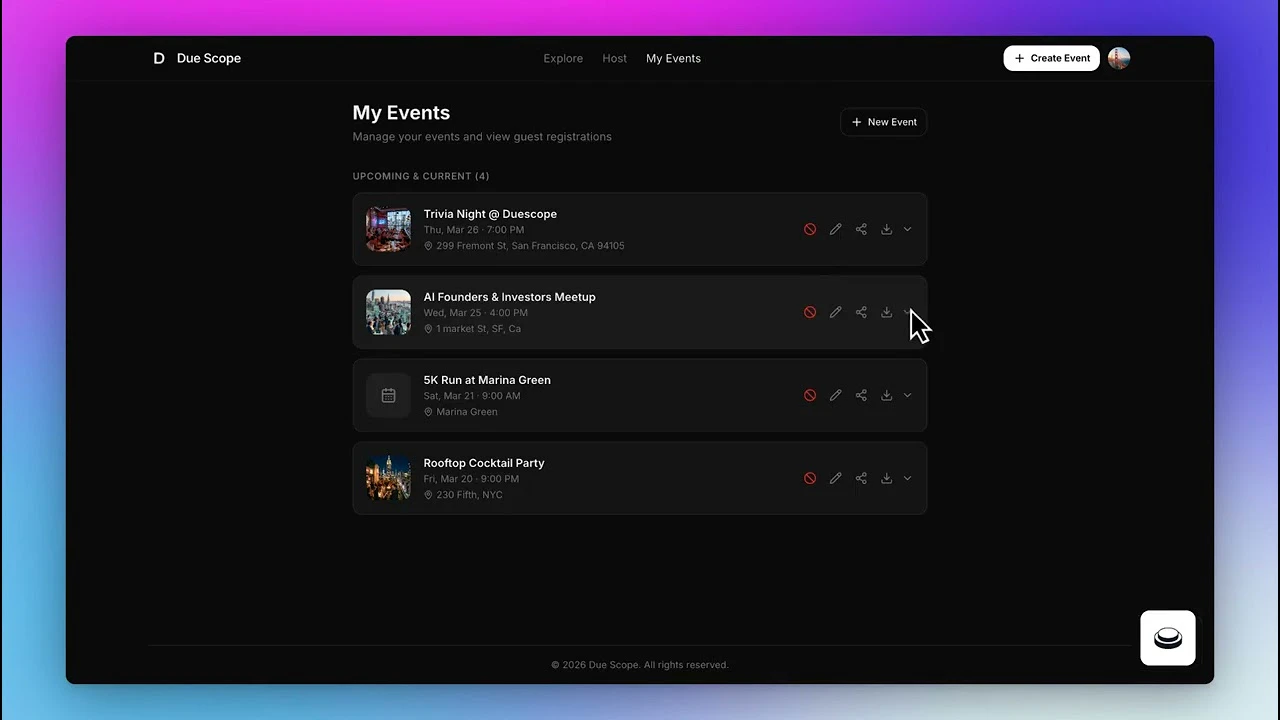This screenshot has width=1280, height=720.
Task: Click the AI Founders & Investors Meetup title
Action: pyautogui.click(x=509, y=297)
